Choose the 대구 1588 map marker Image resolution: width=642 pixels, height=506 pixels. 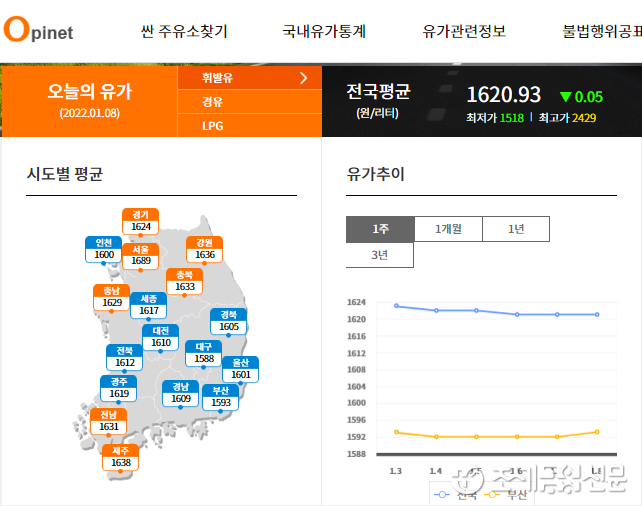tap(203, 353)
